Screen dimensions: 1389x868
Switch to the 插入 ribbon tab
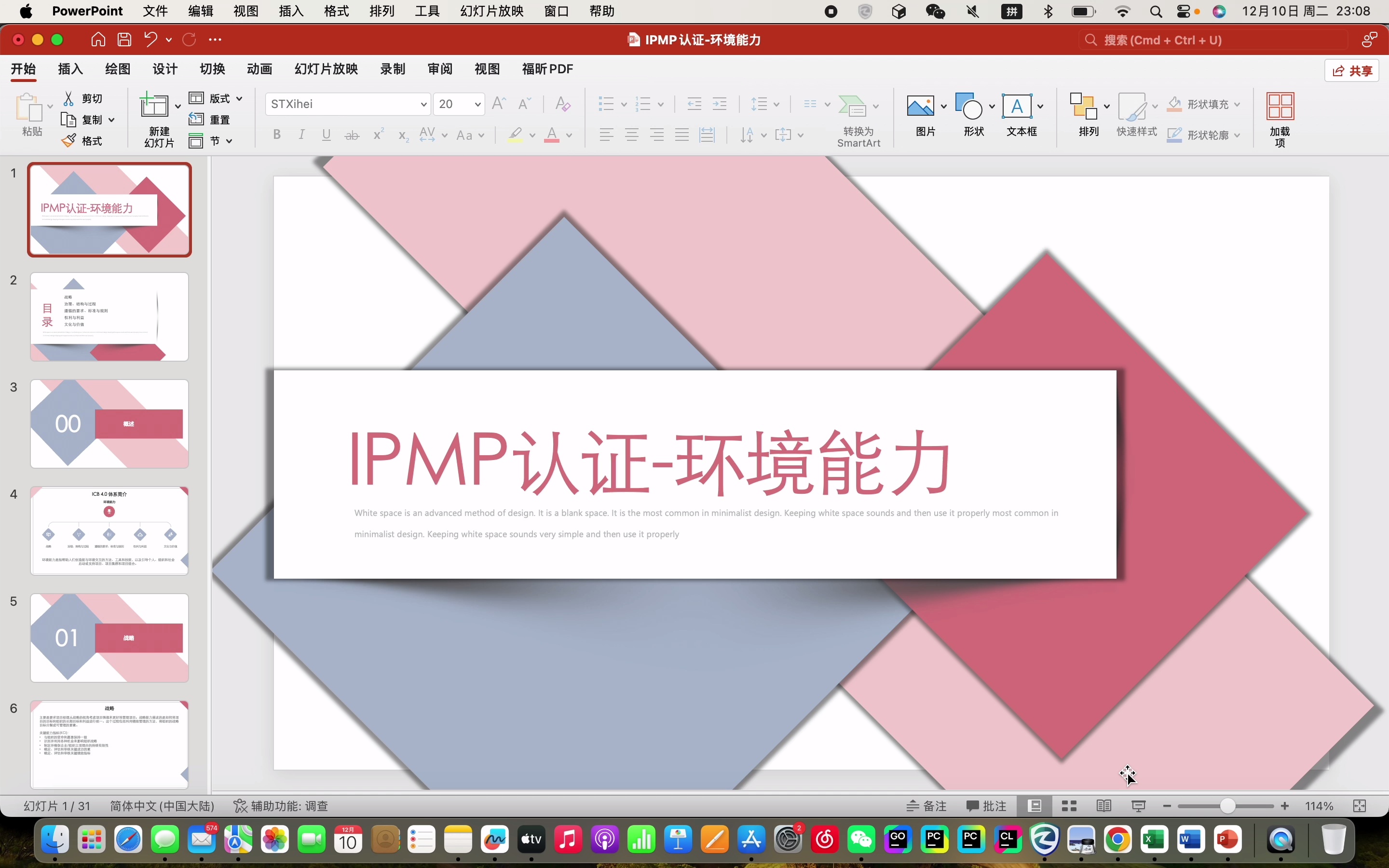pyautogui.click(x=69, y=69)
